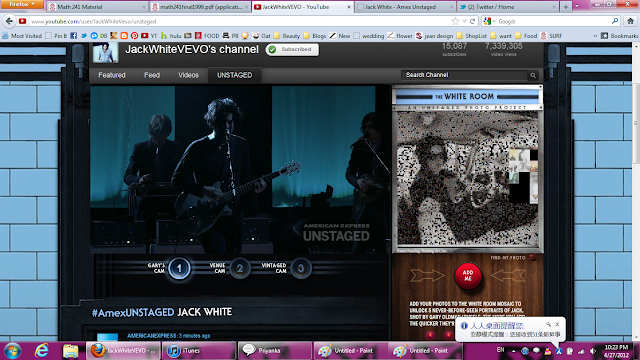Click the channel search magnifier icon

533,76
